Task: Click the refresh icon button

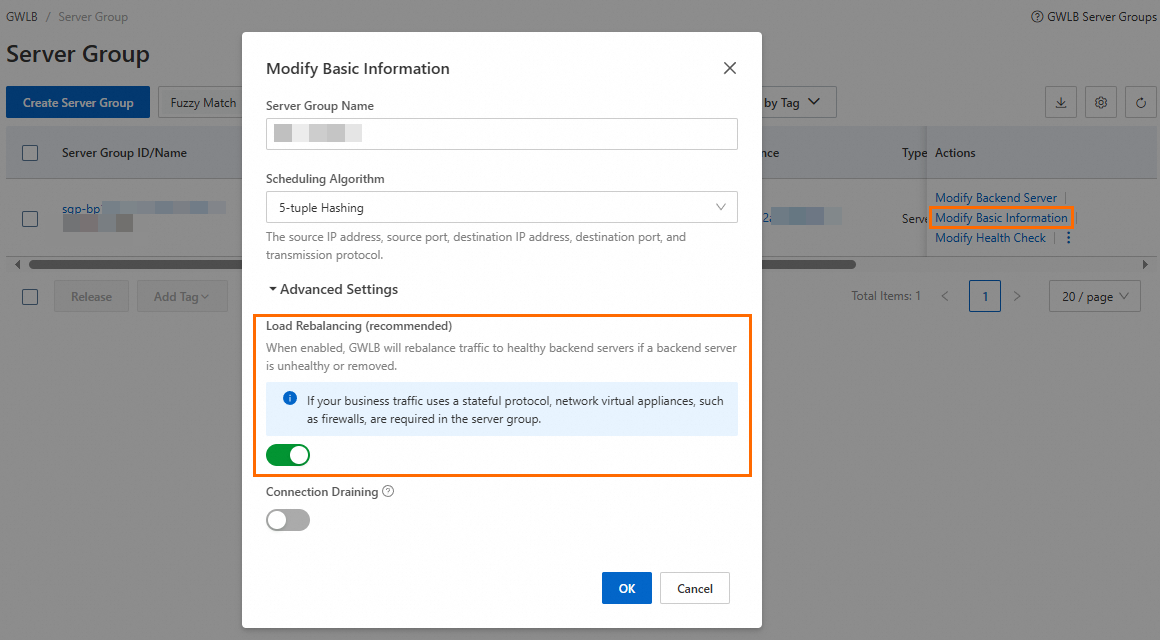Action: pos(1141,102)
